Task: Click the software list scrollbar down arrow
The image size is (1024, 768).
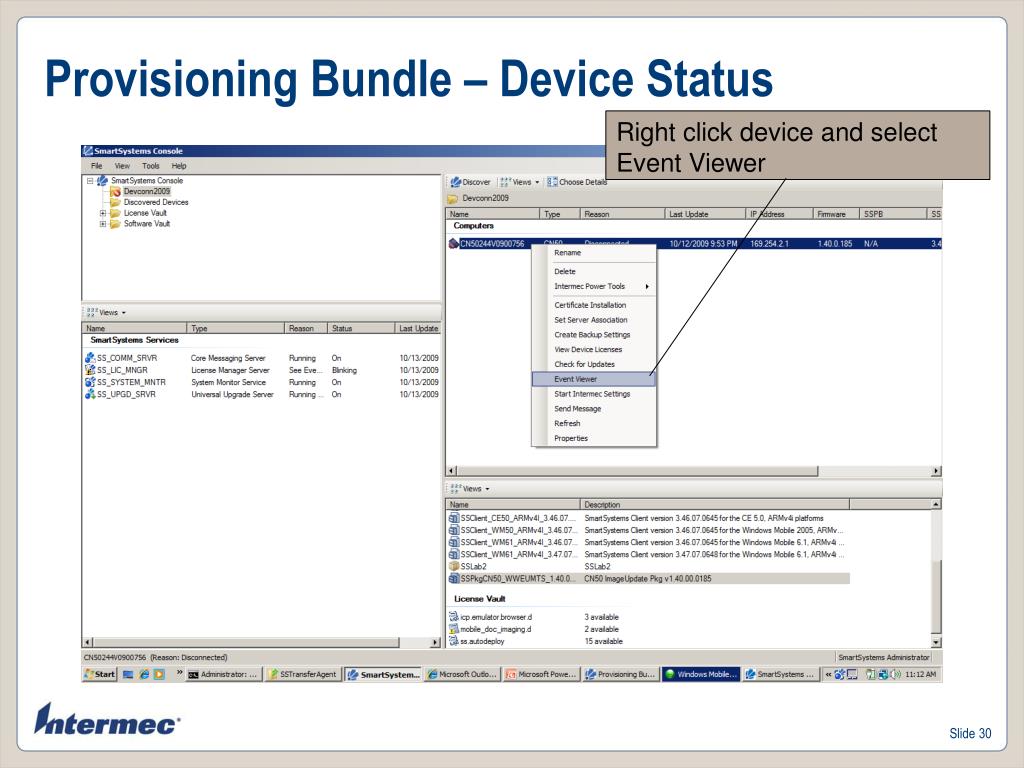Action: (x=936, y=642)
